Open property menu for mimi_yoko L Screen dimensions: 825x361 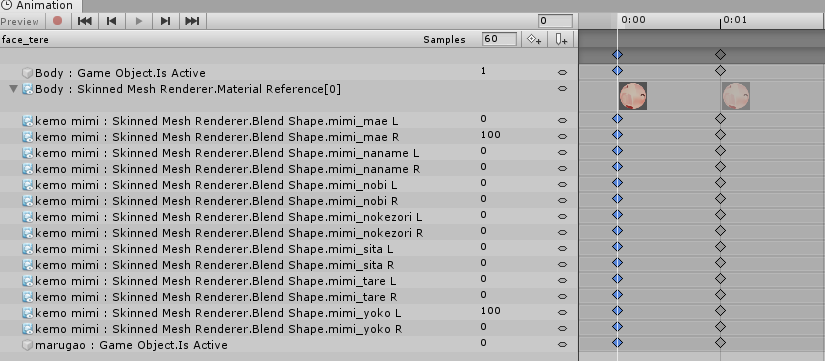click(562, 313)
